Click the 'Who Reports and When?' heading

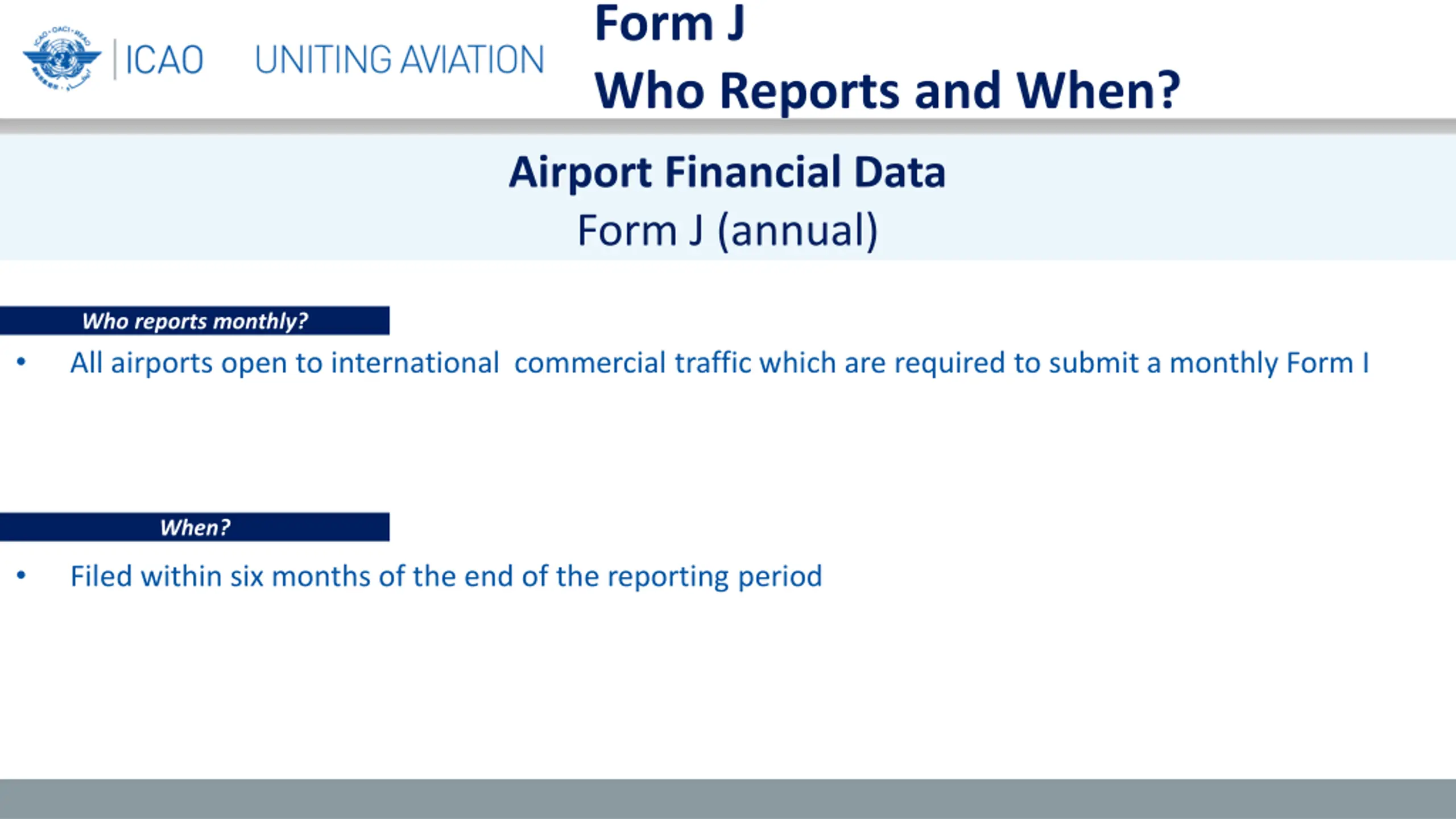point(887,91)
